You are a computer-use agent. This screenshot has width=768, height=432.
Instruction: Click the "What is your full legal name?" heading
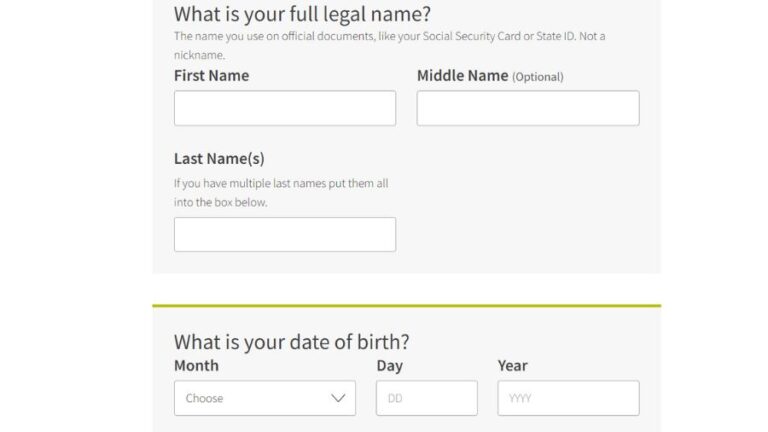click(x=302, y=14)
